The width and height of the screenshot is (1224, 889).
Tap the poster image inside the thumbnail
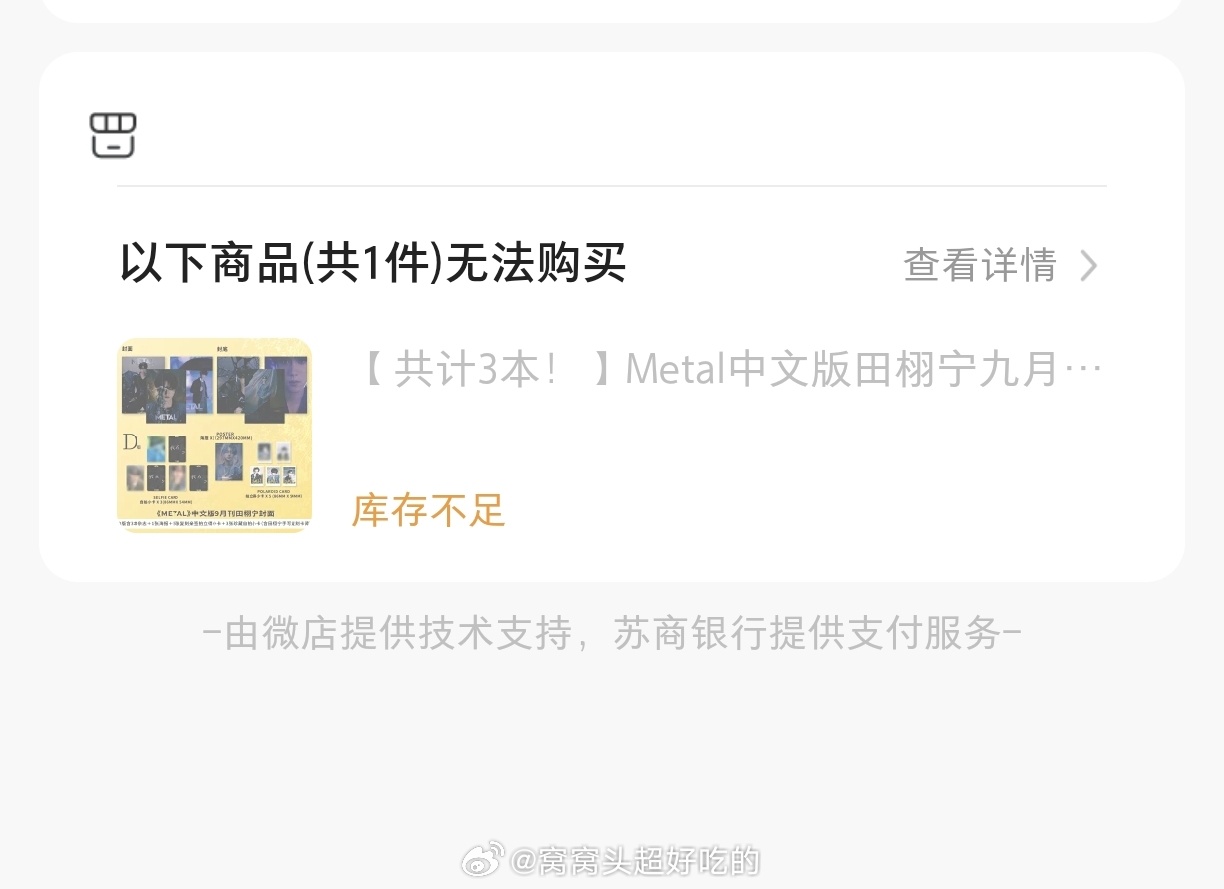pyautogui.click(x=228, y=461)
